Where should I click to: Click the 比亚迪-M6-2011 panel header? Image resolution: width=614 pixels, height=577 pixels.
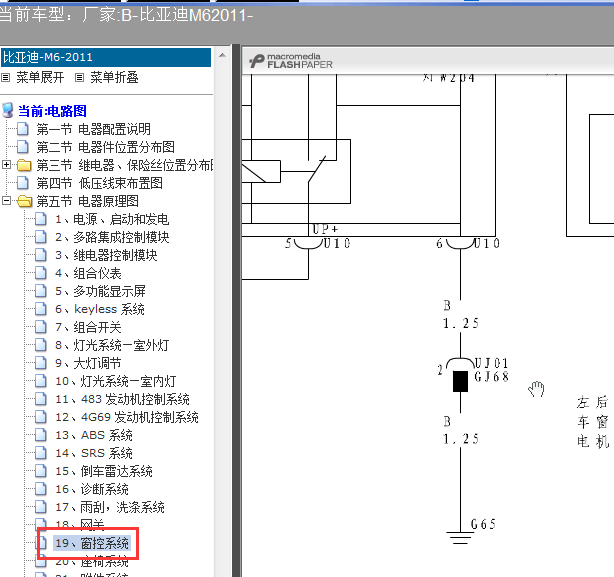click(106, 58)
